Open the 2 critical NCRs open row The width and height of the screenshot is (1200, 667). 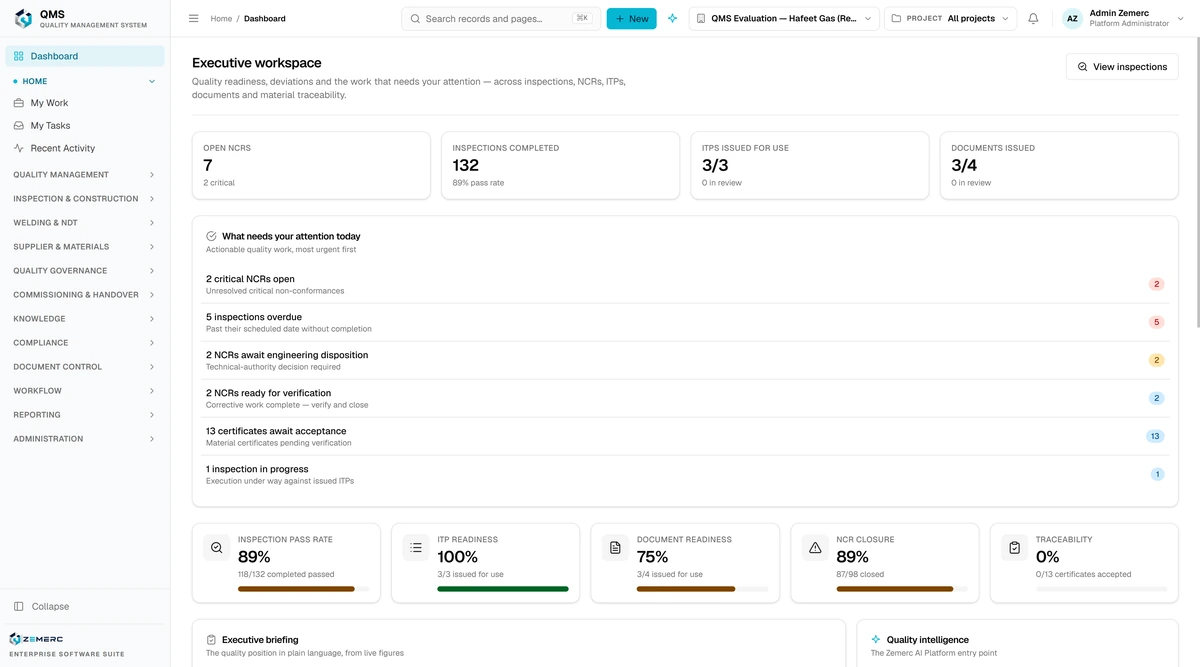[685, 284]
